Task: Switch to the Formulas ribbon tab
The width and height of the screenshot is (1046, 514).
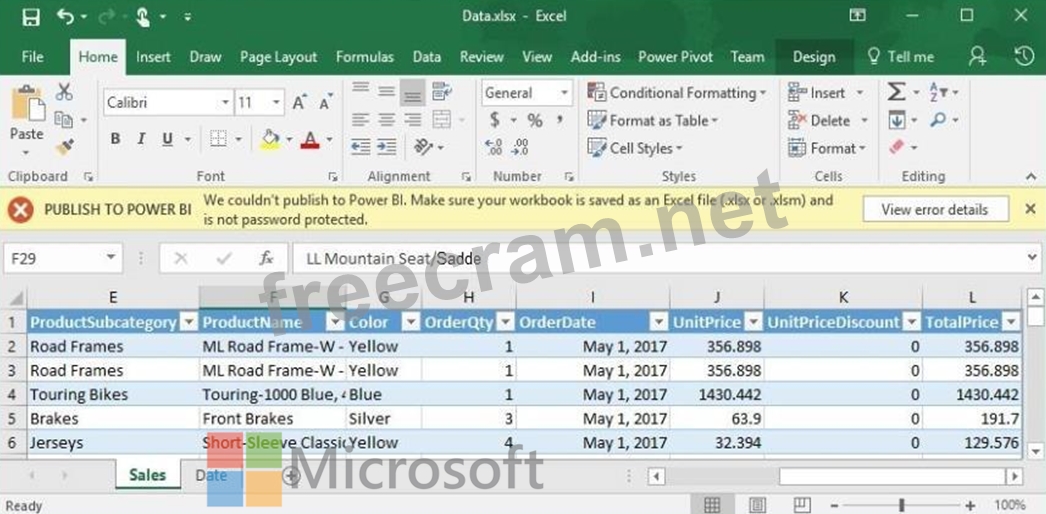Action: tap(364, 57)
